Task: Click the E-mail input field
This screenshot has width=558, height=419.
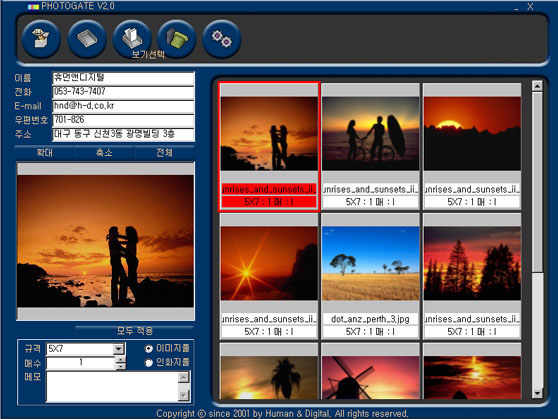Action: (123, 106)
